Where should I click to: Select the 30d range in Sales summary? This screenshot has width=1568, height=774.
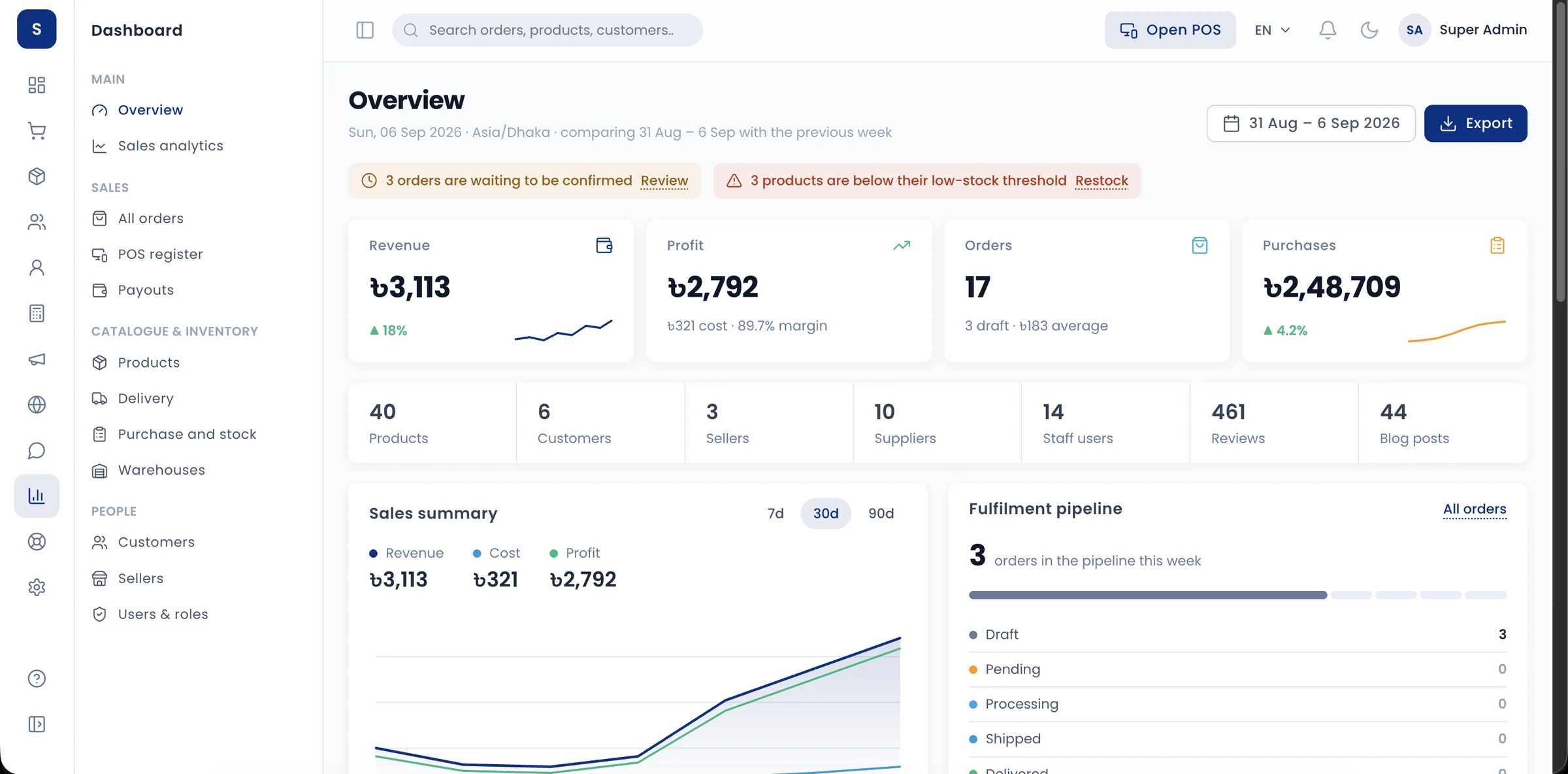coord(826,513)
